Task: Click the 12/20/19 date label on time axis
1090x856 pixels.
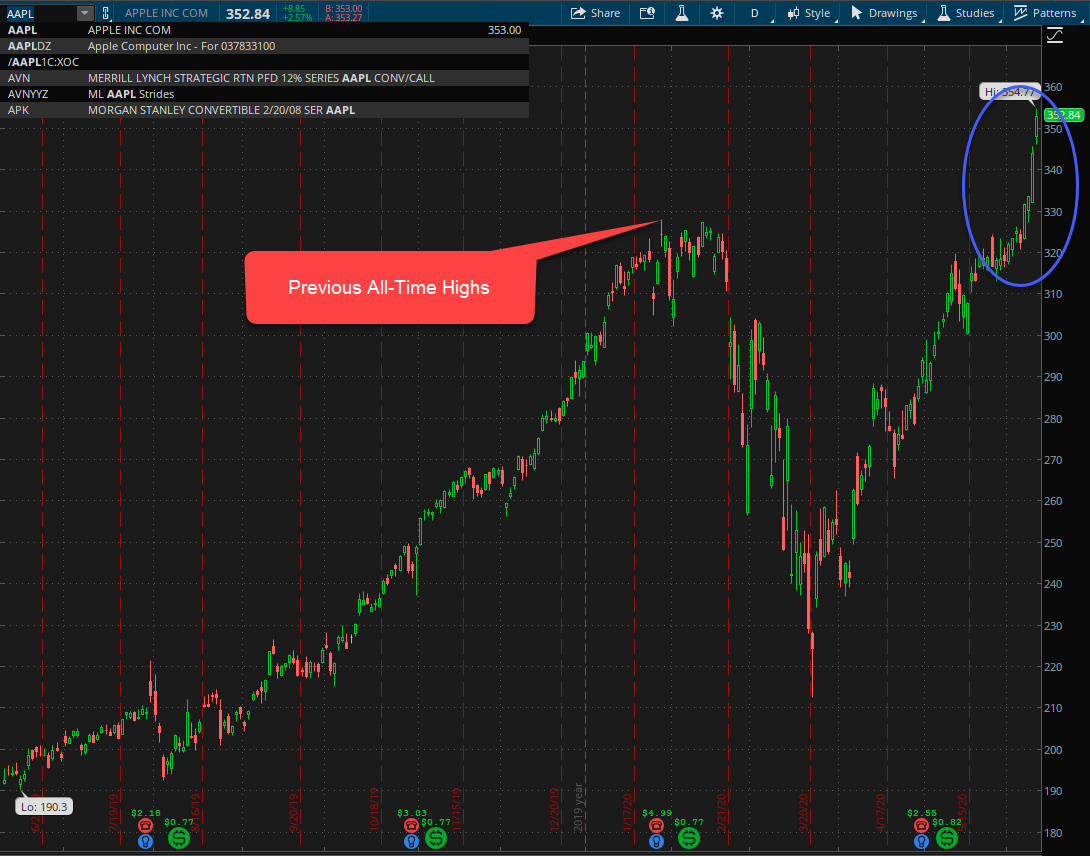Action: (555, 809)
